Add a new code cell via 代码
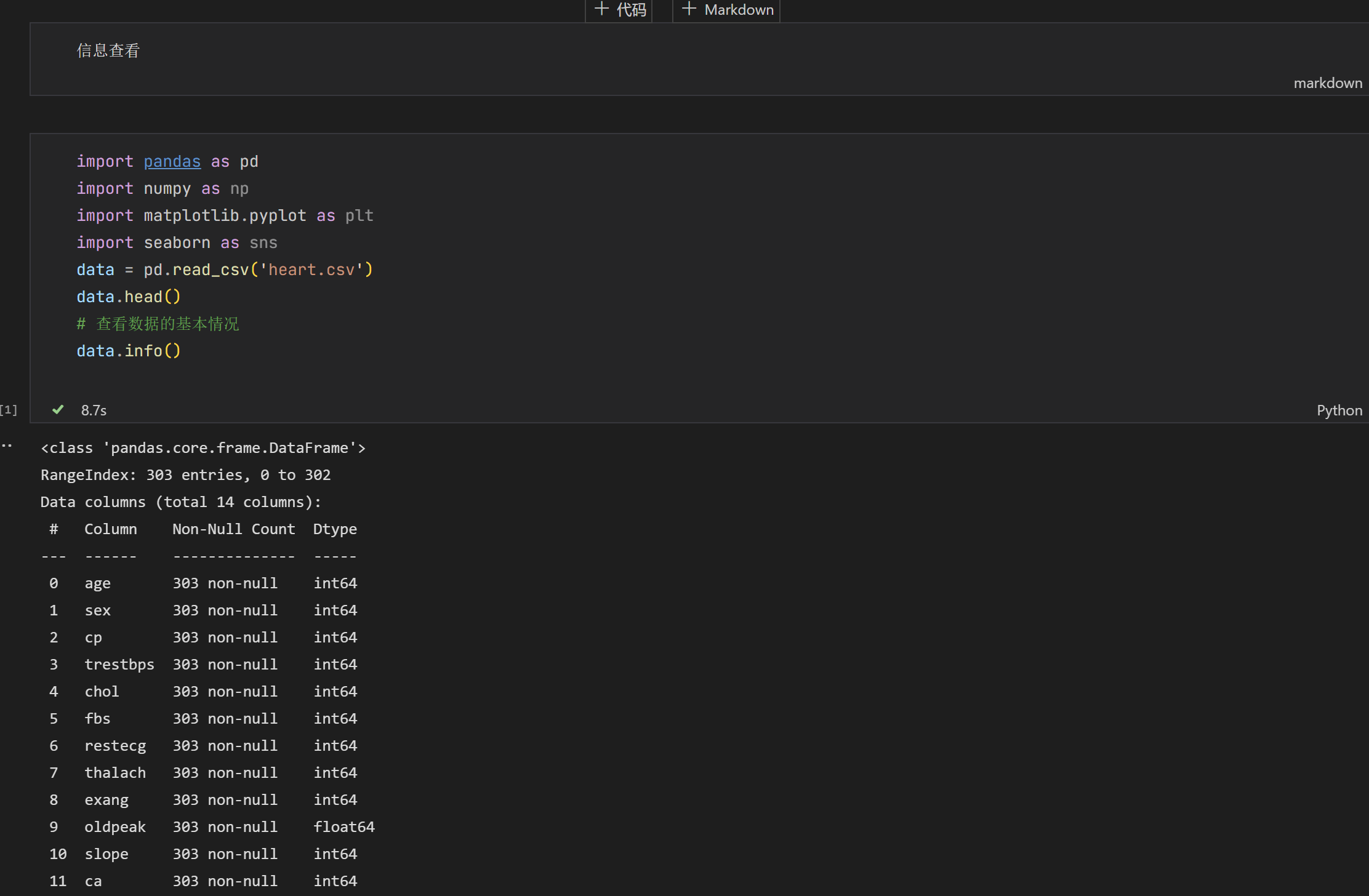This screenshot has width=1369, height=896. click(x=631, y=10)
